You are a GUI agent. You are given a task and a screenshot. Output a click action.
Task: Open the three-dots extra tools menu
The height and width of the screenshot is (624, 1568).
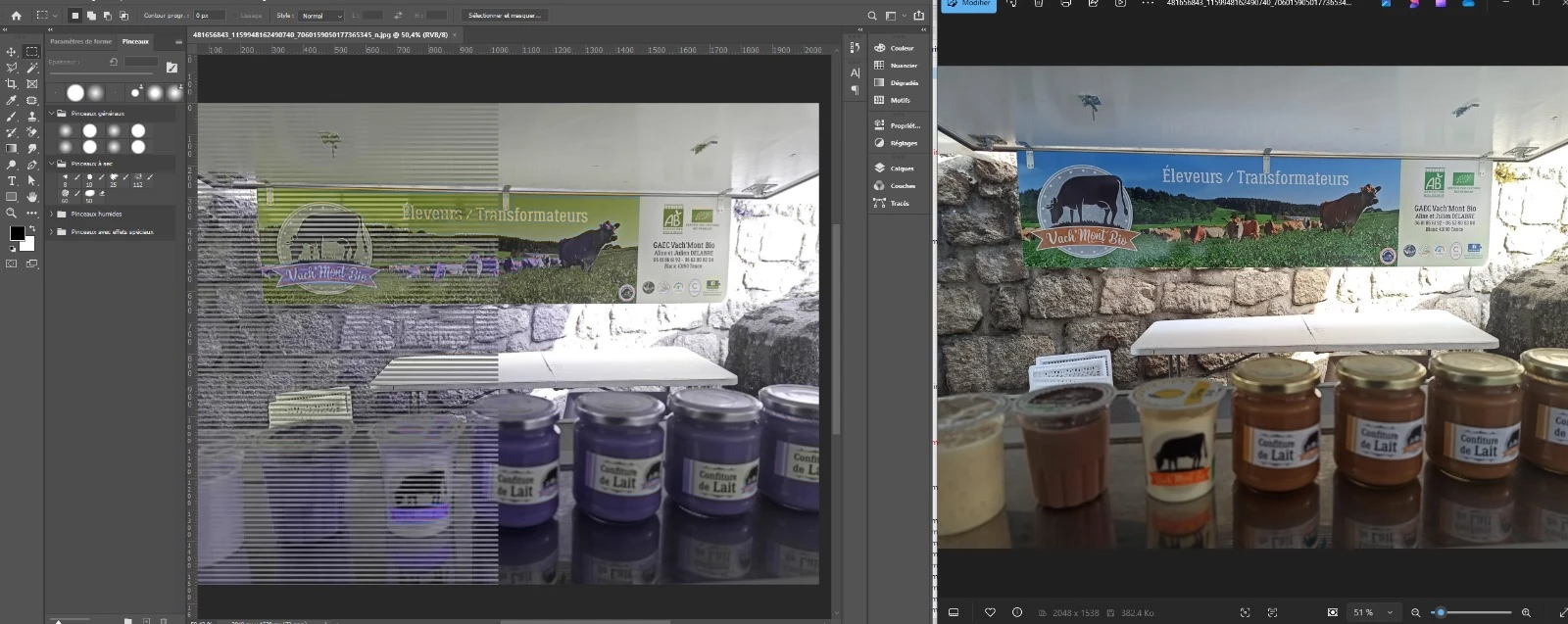click(x=32, y=213)
